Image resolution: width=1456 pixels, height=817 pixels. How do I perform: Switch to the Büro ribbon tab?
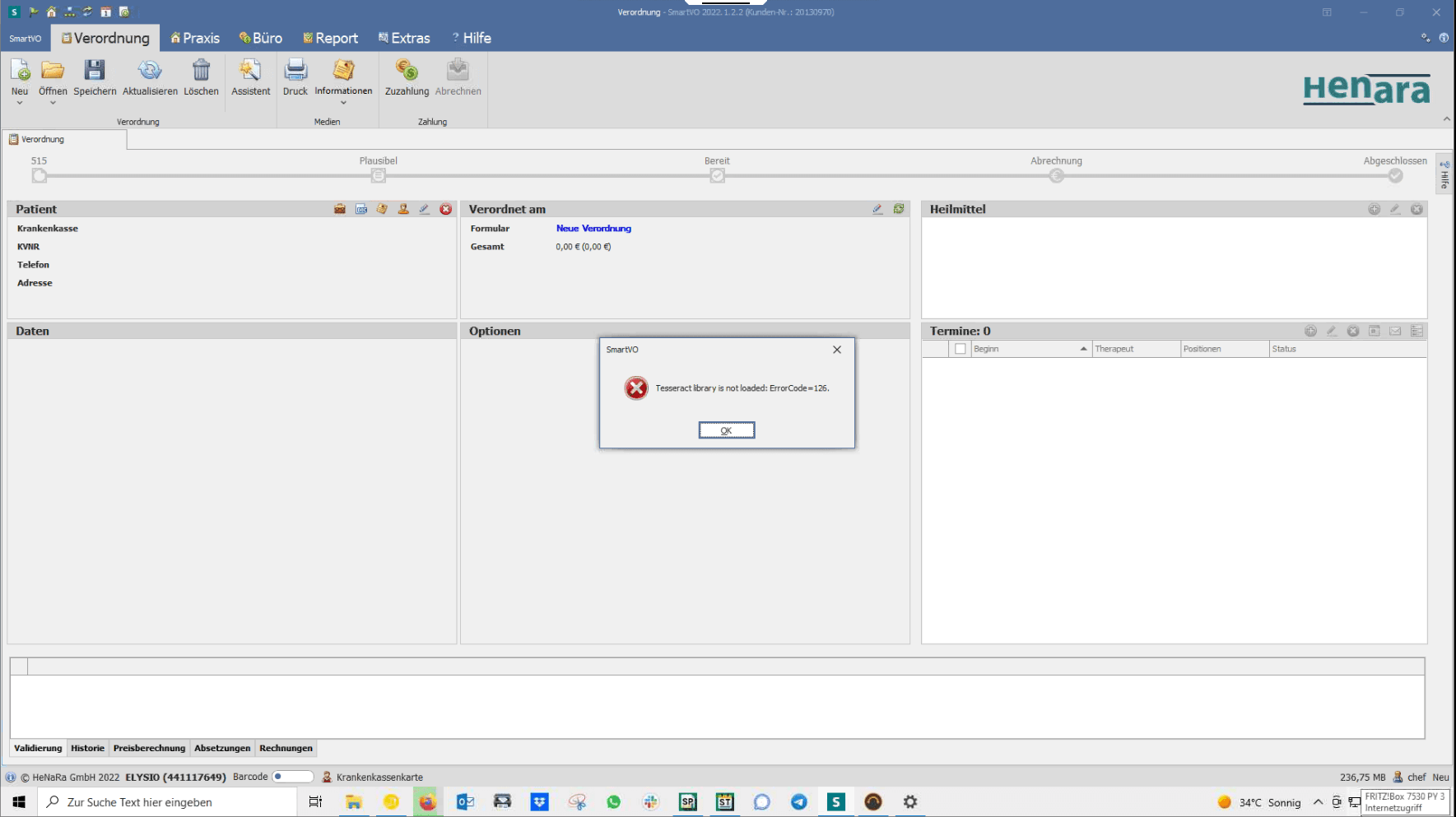pyautogui.click(x=260, y=38)
